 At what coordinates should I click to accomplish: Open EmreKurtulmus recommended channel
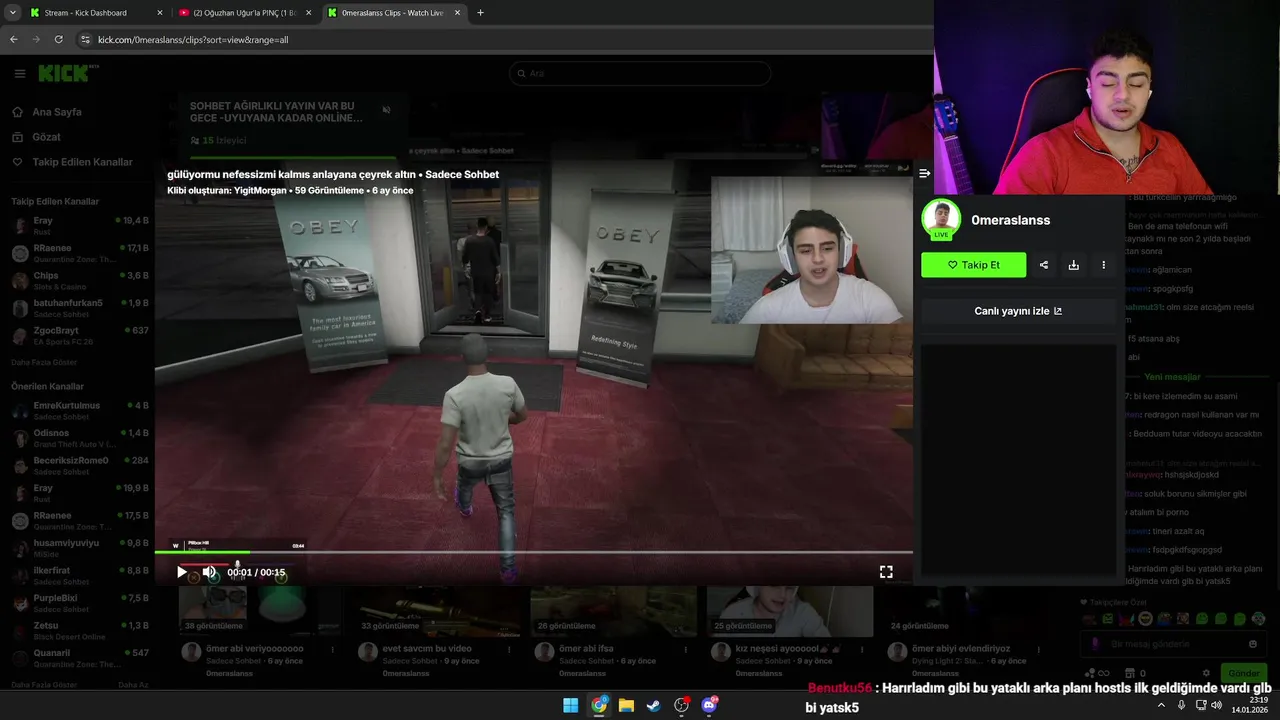80,410
